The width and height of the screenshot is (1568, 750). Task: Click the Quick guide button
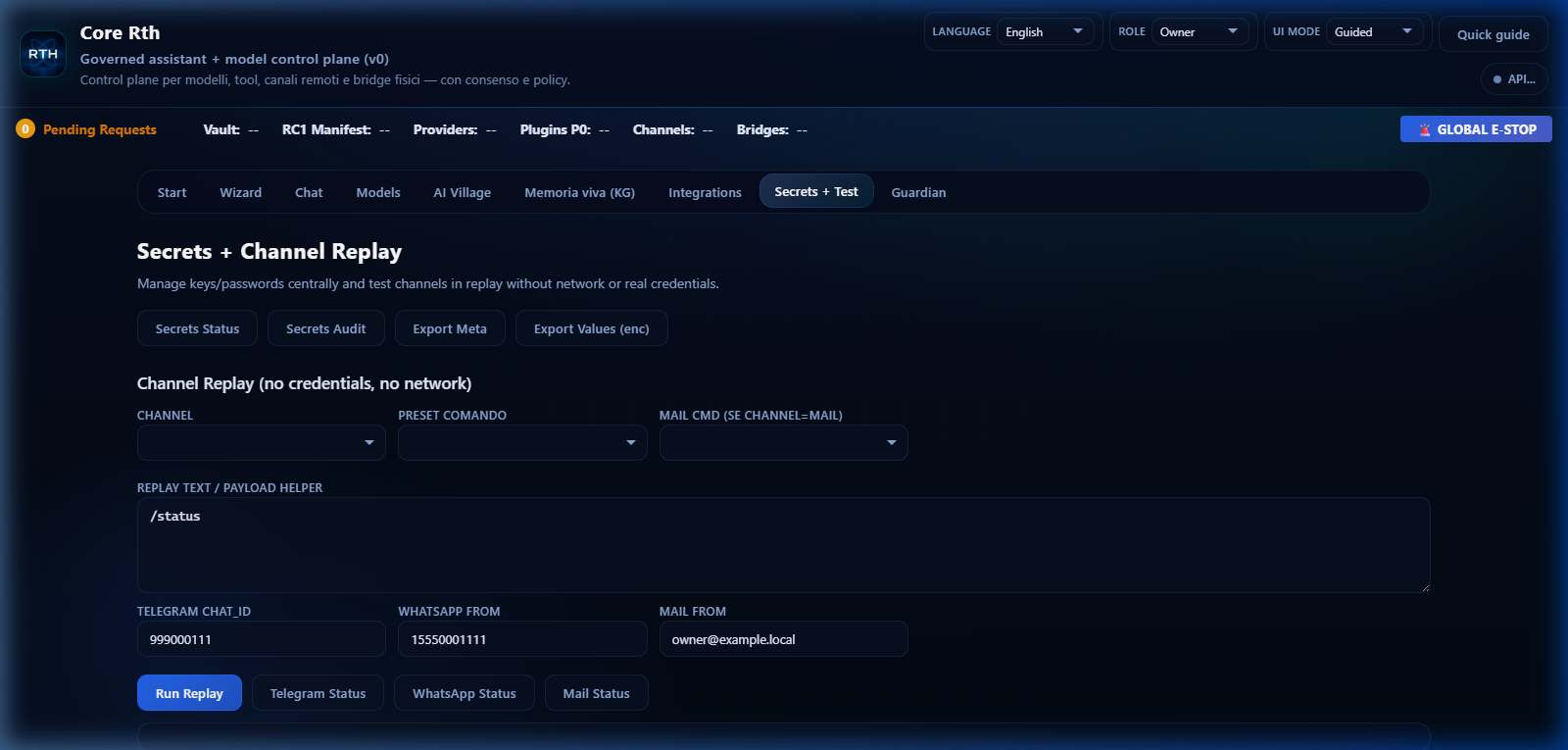click(1493, 34)
